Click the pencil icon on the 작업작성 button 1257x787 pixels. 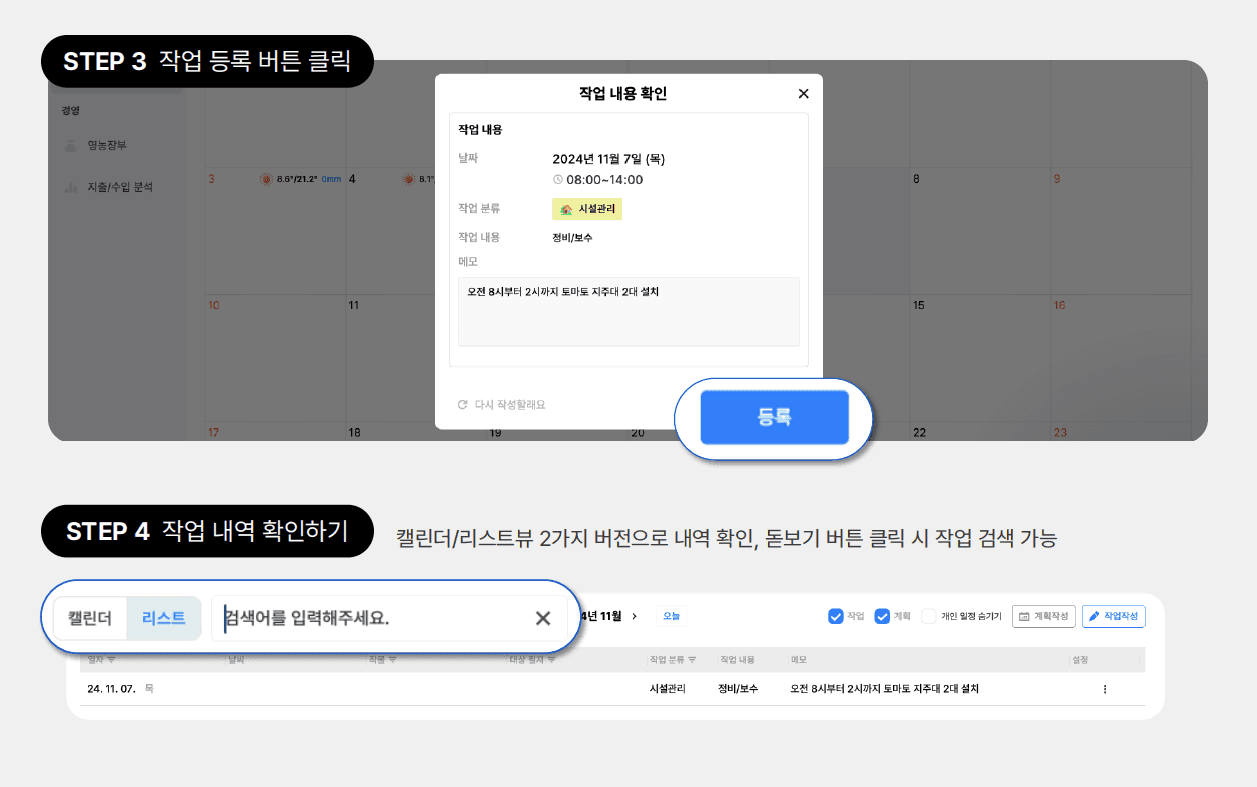1093,616
